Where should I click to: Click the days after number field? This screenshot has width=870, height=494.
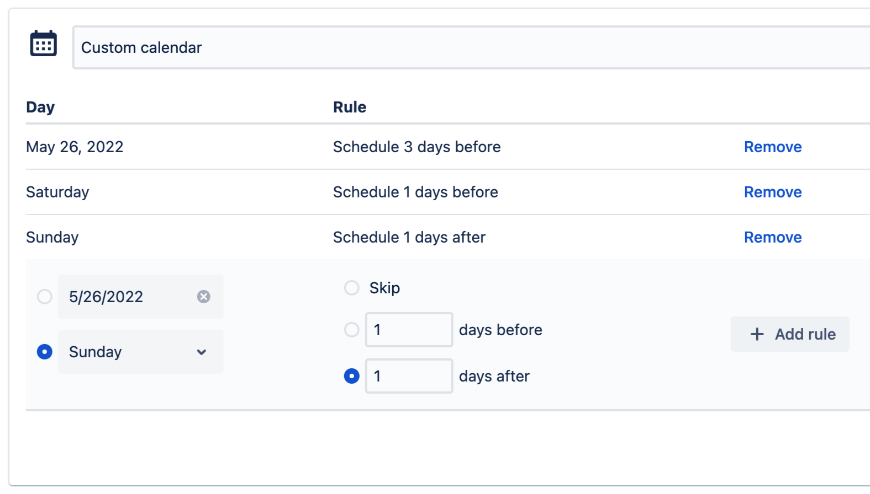coord(408,377)
